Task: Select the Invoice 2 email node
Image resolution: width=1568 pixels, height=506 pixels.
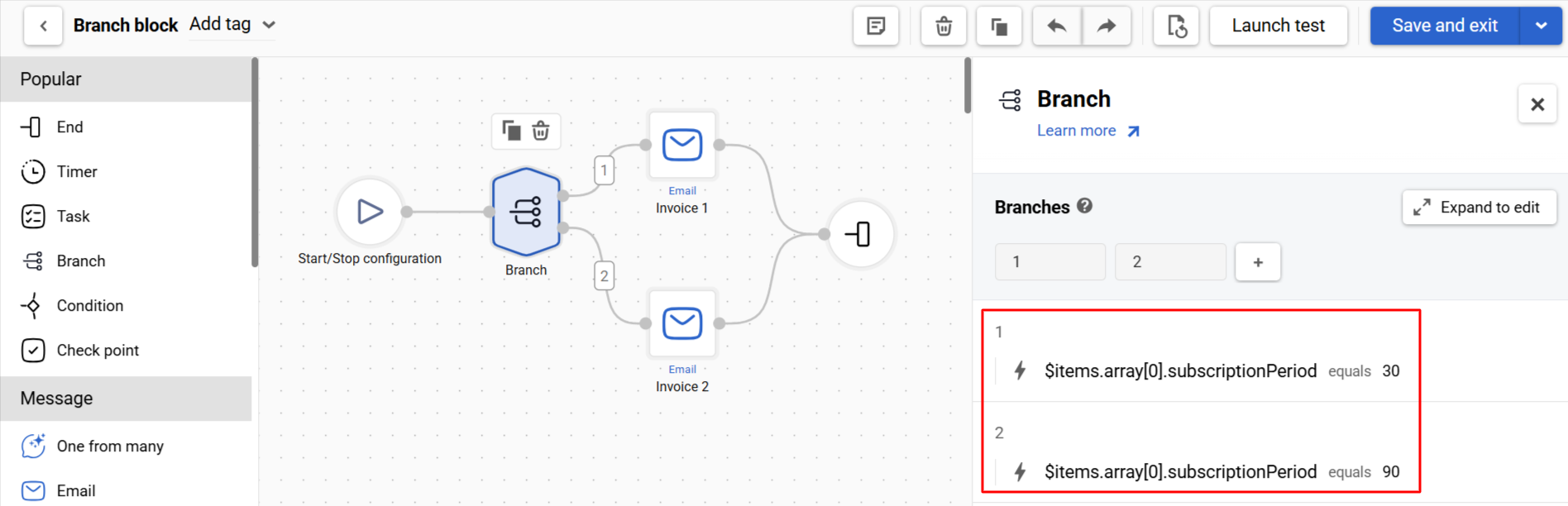Action: (682, 323)
